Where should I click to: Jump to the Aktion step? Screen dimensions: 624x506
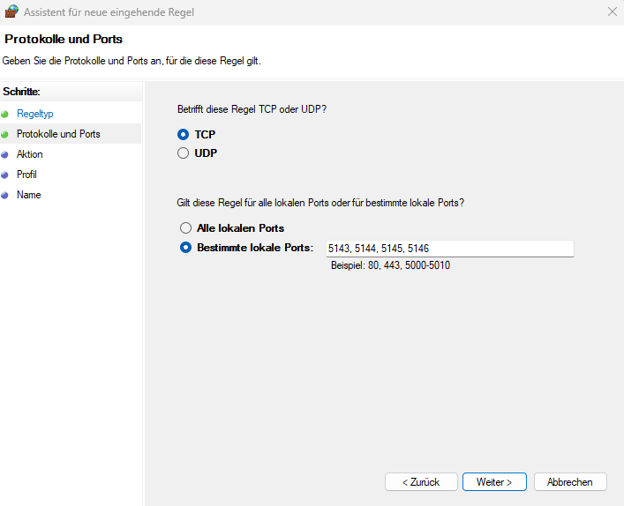click(x=30, y=154)
